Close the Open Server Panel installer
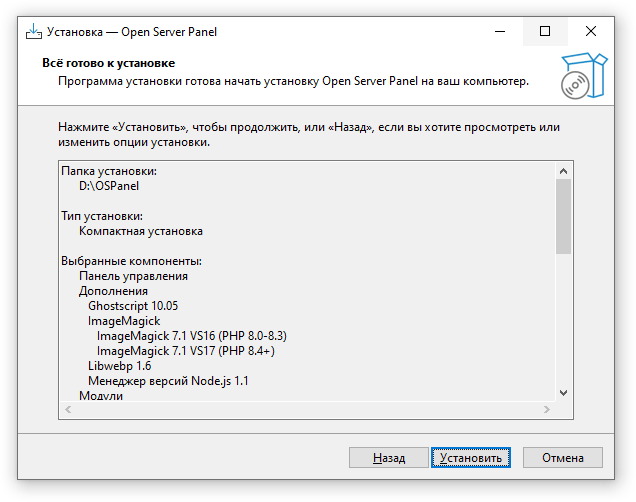This screenshot has width=636, height=502. (x=591, y=31)
